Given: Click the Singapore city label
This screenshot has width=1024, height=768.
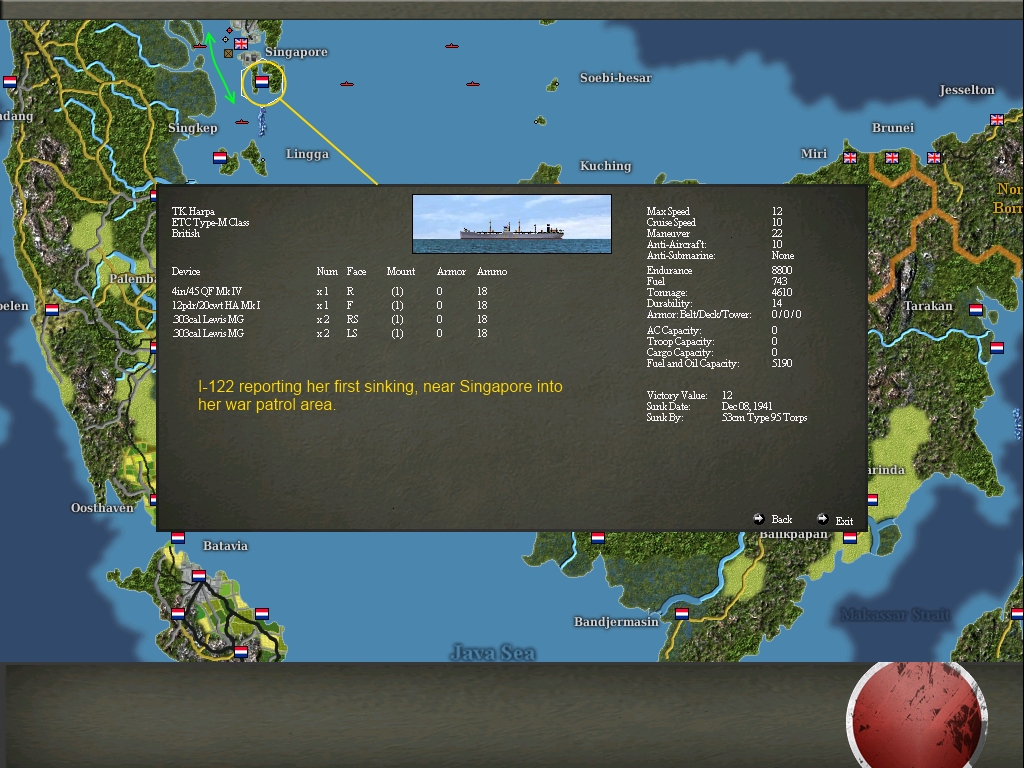Looking at the screenshot, I should pyautogui.click(x=296, y=52).
